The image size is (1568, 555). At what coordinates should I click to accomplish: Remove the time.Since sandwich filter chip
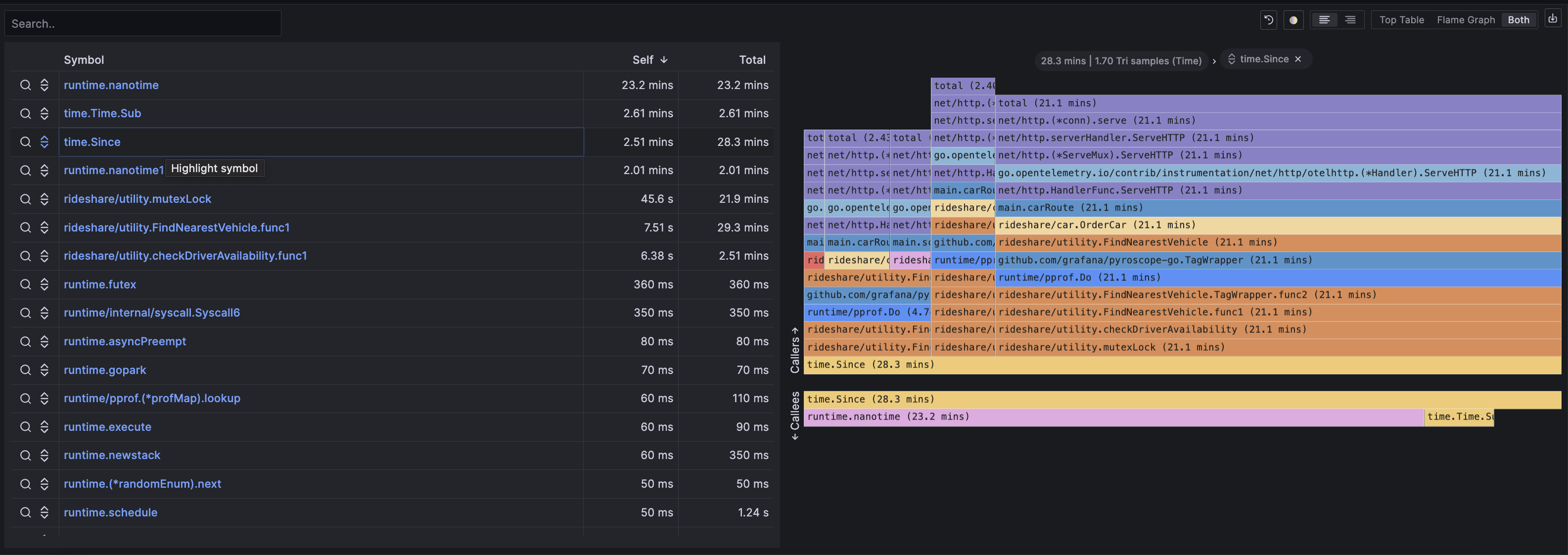(1298, 59)
